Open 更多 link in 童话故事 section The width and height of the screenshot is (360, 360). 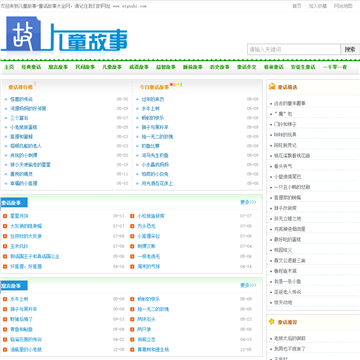[248, 202]
